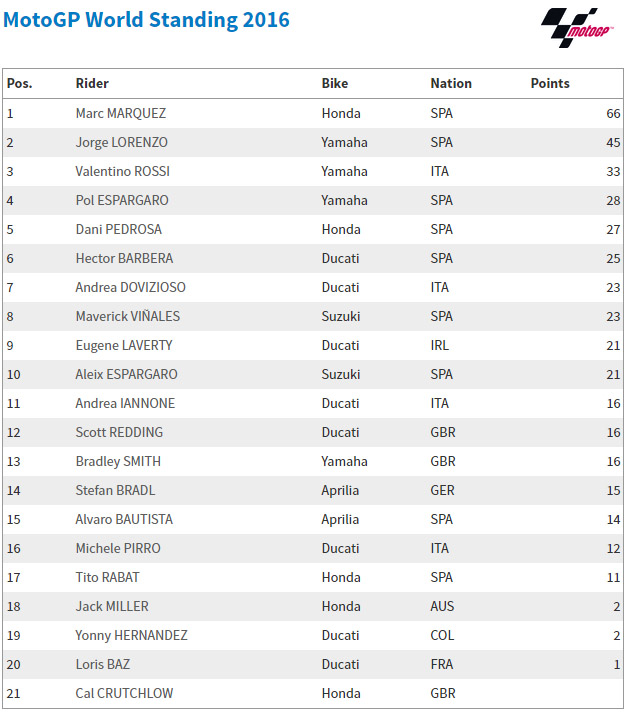Click Cal CRUTCHLOW's name
Image resolution: width=630 pixels, height=717 pixels.
coord(124,694)
